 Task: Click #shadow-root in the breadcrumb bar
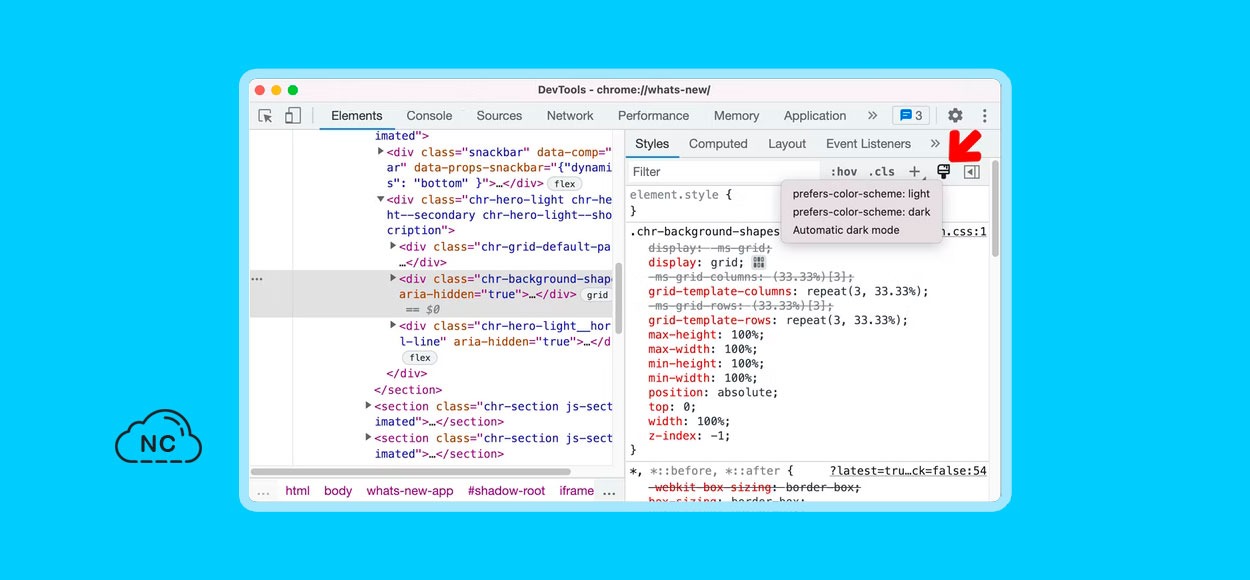pos(506,491)
